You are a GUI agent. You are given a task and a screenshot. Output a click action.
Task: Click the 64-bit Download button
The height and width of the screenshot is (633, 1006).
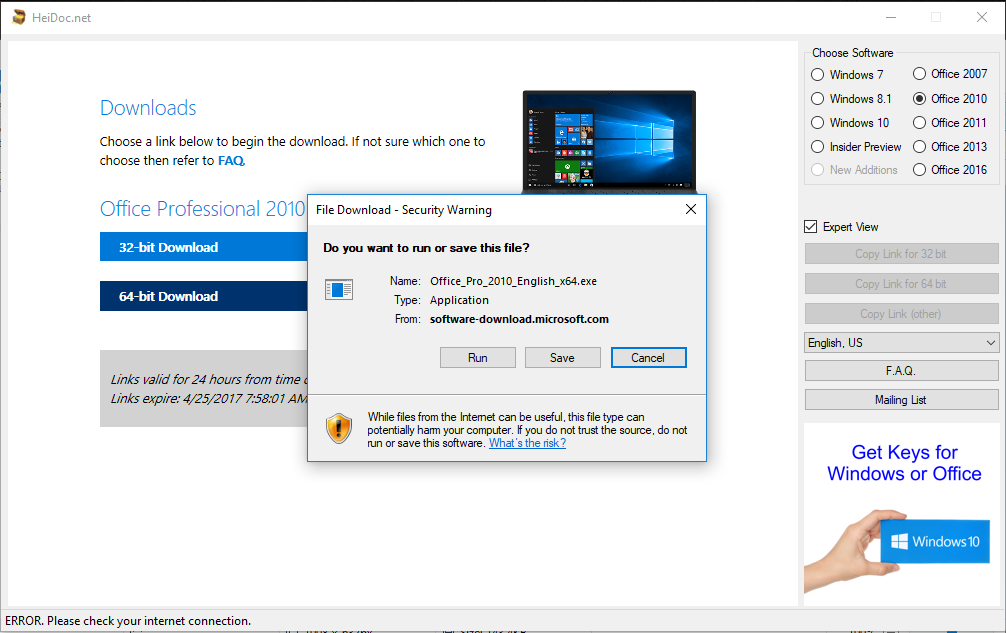point(203,296)
